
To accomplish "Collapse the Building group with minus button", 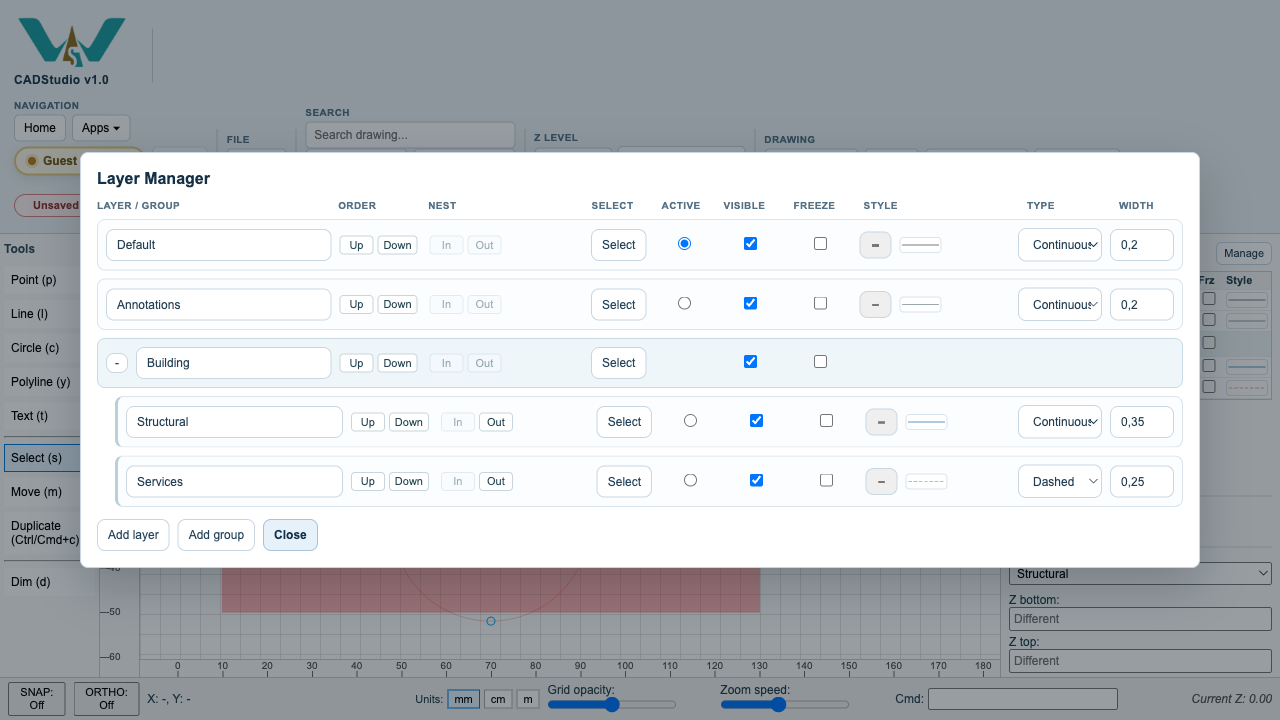I will point(117,363).
